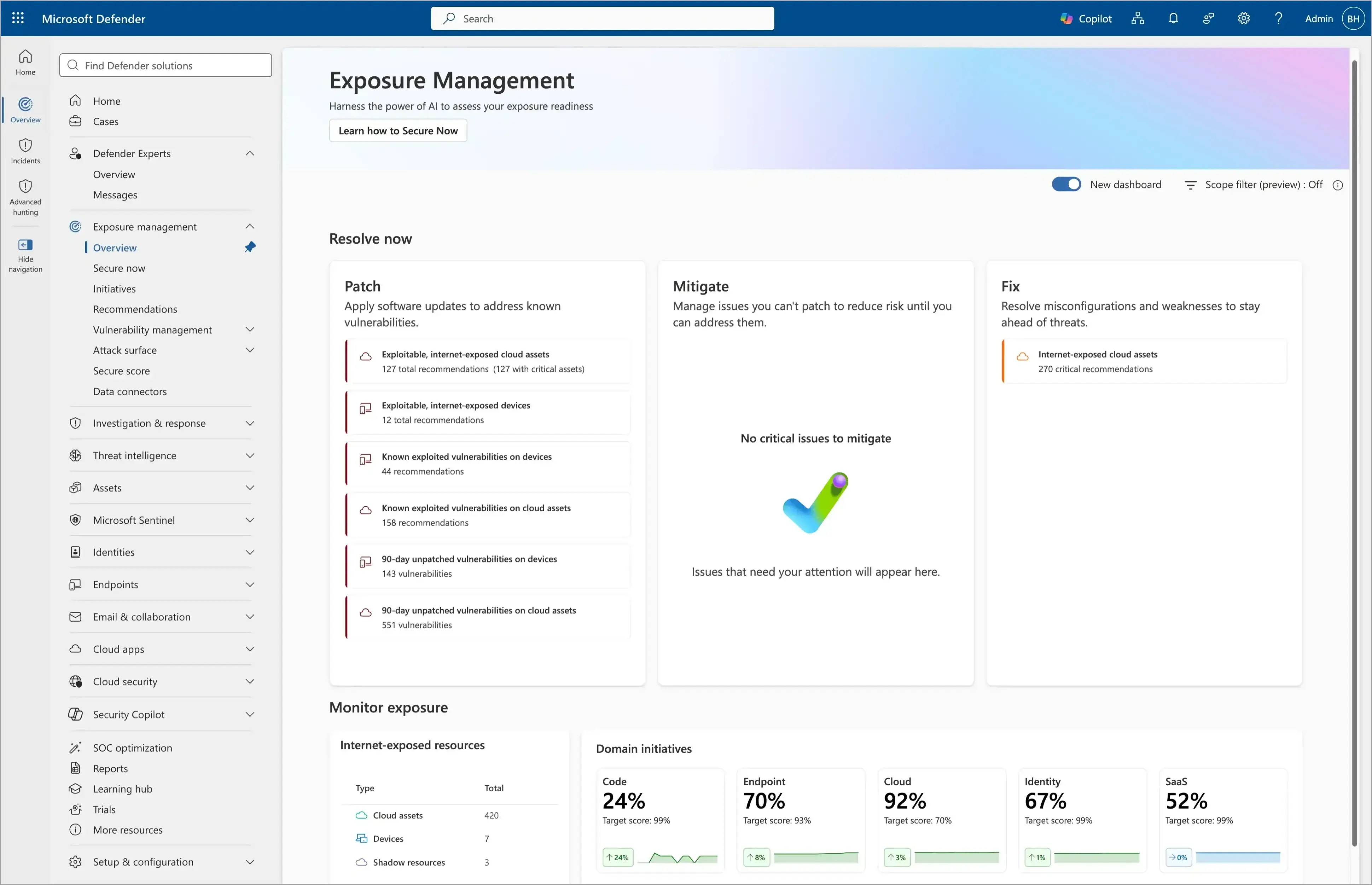Screen dimensions: 1372x885
Task: Expand Setup & configuration section
Action: coord(250,862)
